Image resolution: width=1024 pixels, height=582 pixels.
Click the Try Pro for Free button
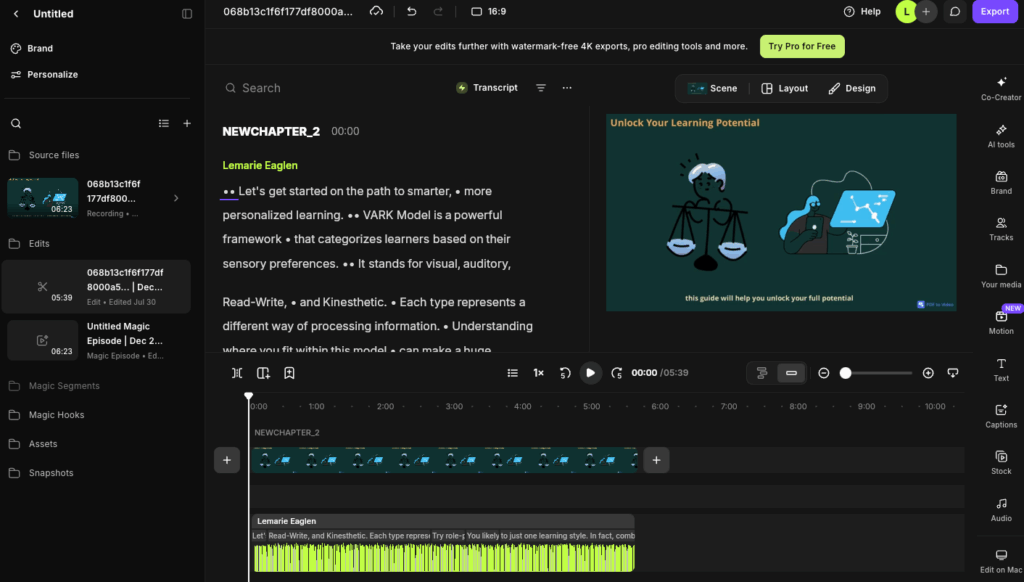point(802,46)
